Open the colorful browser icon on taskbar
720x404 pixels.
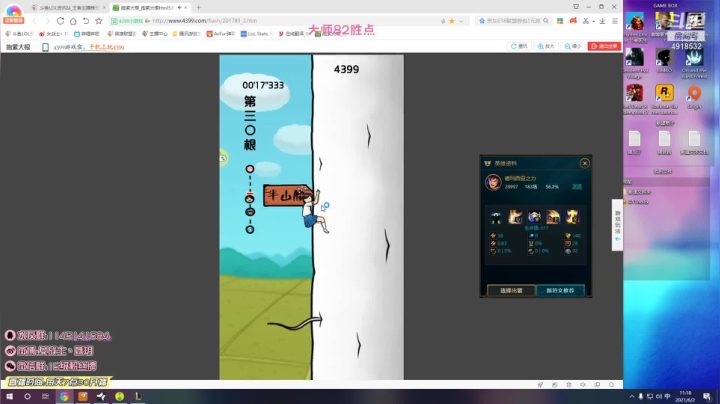[64, 396]
